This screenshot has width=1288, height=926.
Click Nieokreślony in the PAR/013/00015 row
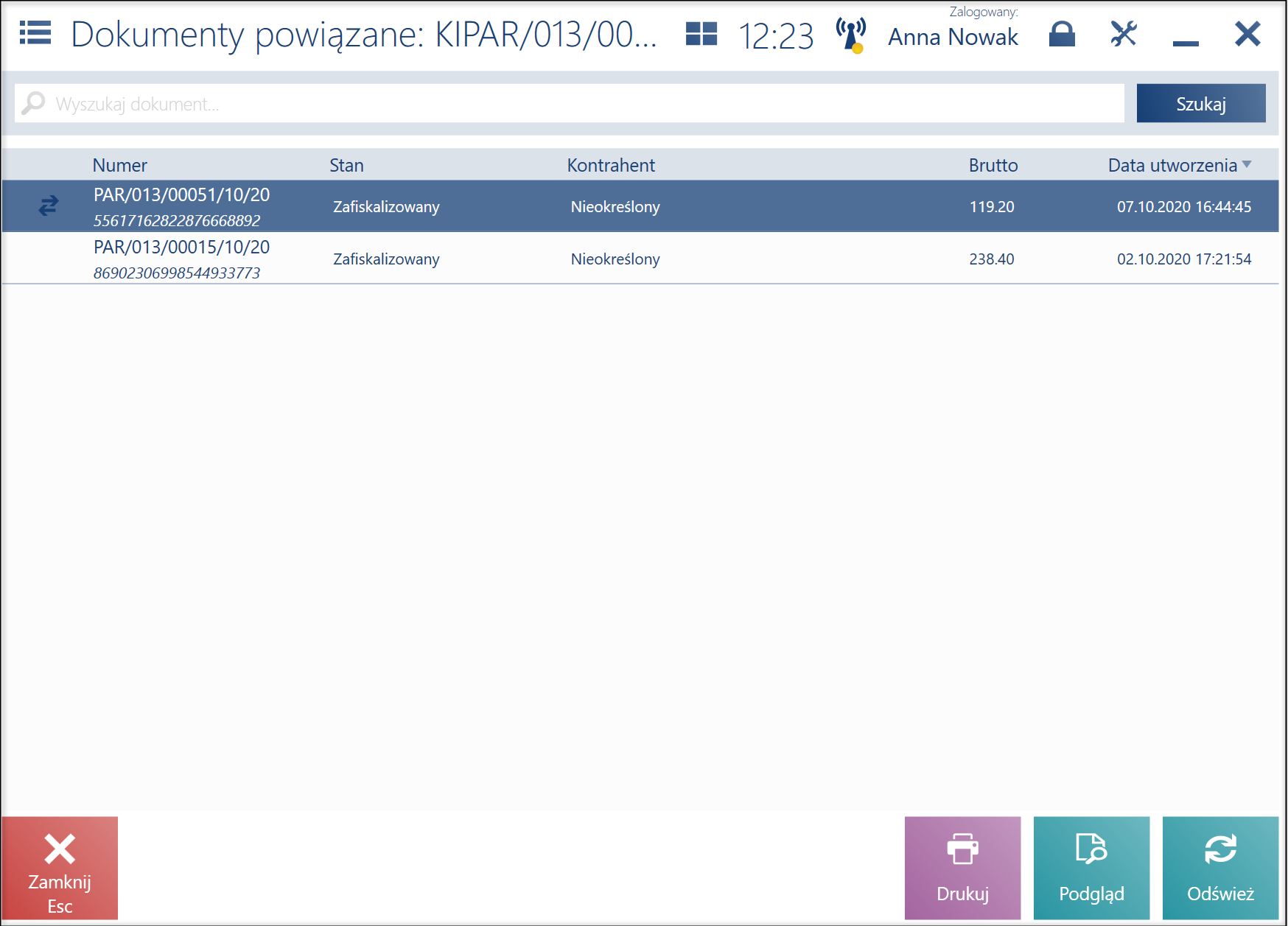point(615,259)
